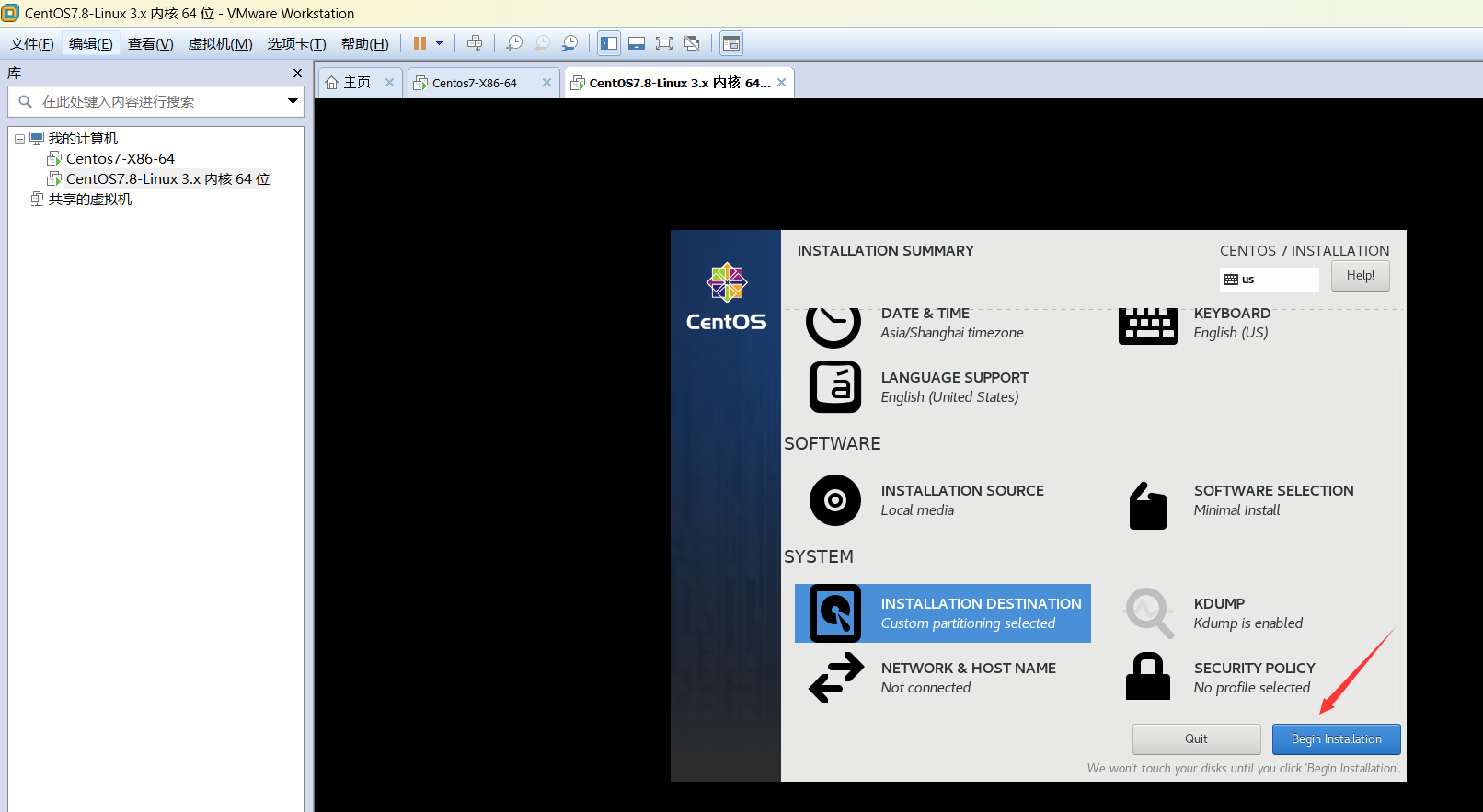Toggle the thumbnail bar view icon
This screenshot has height=812, width=1483.
637,43
